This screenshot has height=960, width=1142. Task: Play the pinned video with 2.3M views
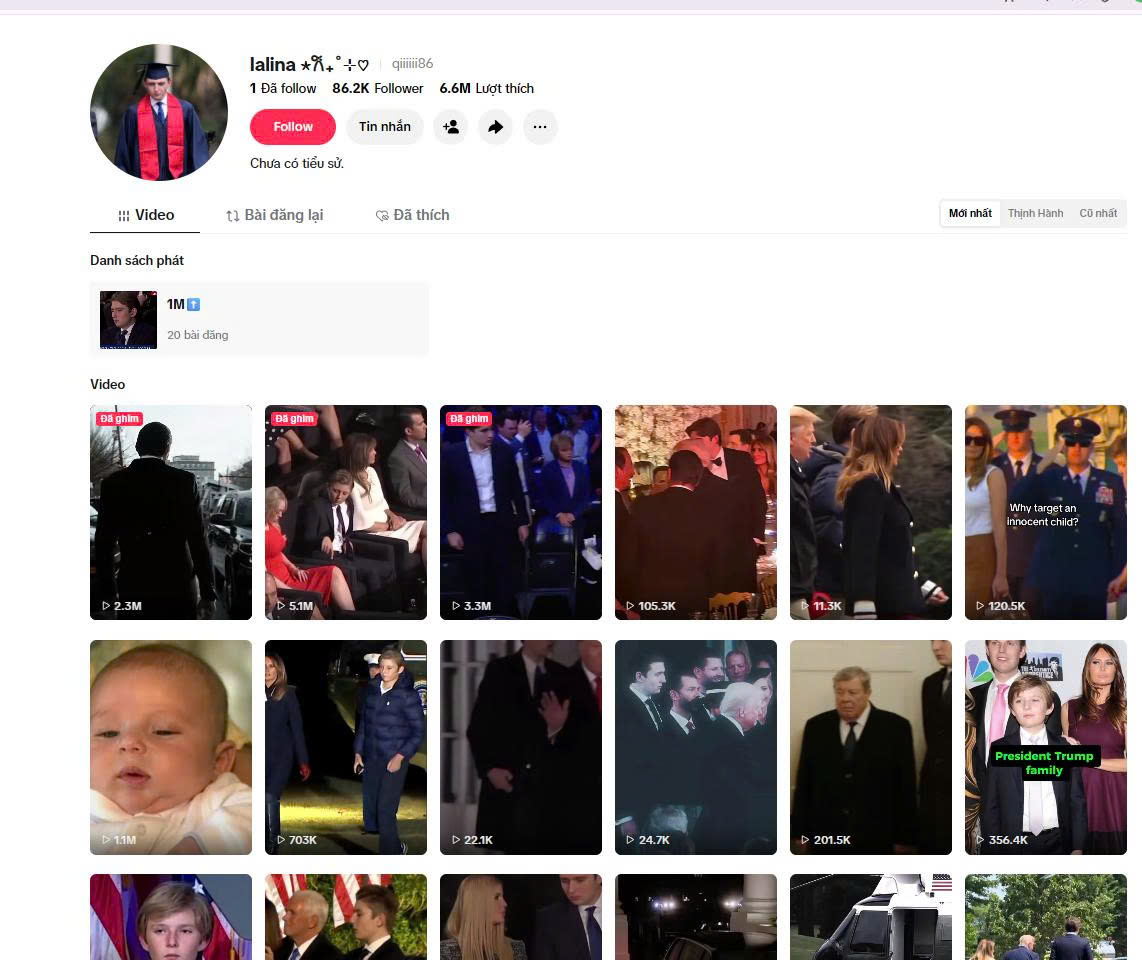(171, 512)
